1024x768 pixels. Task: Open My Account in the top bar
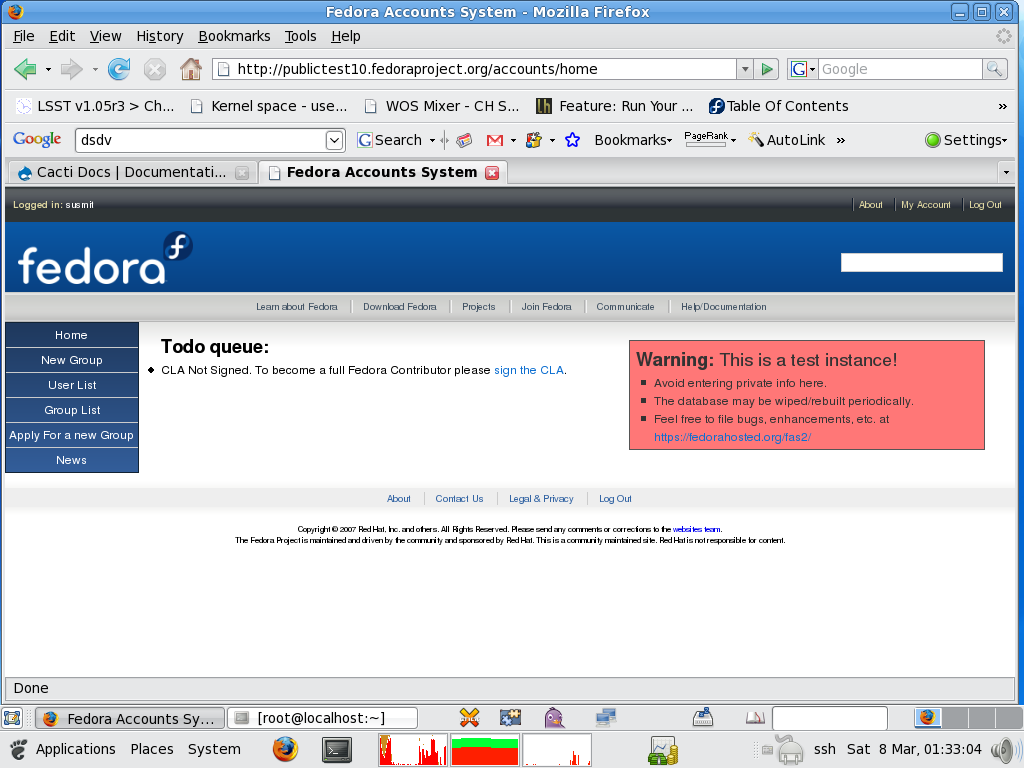pos(925,205)
